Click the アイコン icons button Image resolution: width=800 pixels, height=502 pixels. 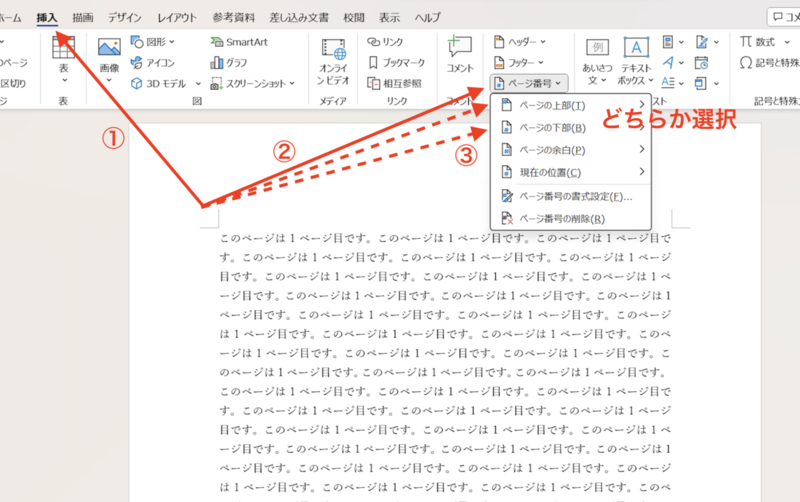coord(153,63)
